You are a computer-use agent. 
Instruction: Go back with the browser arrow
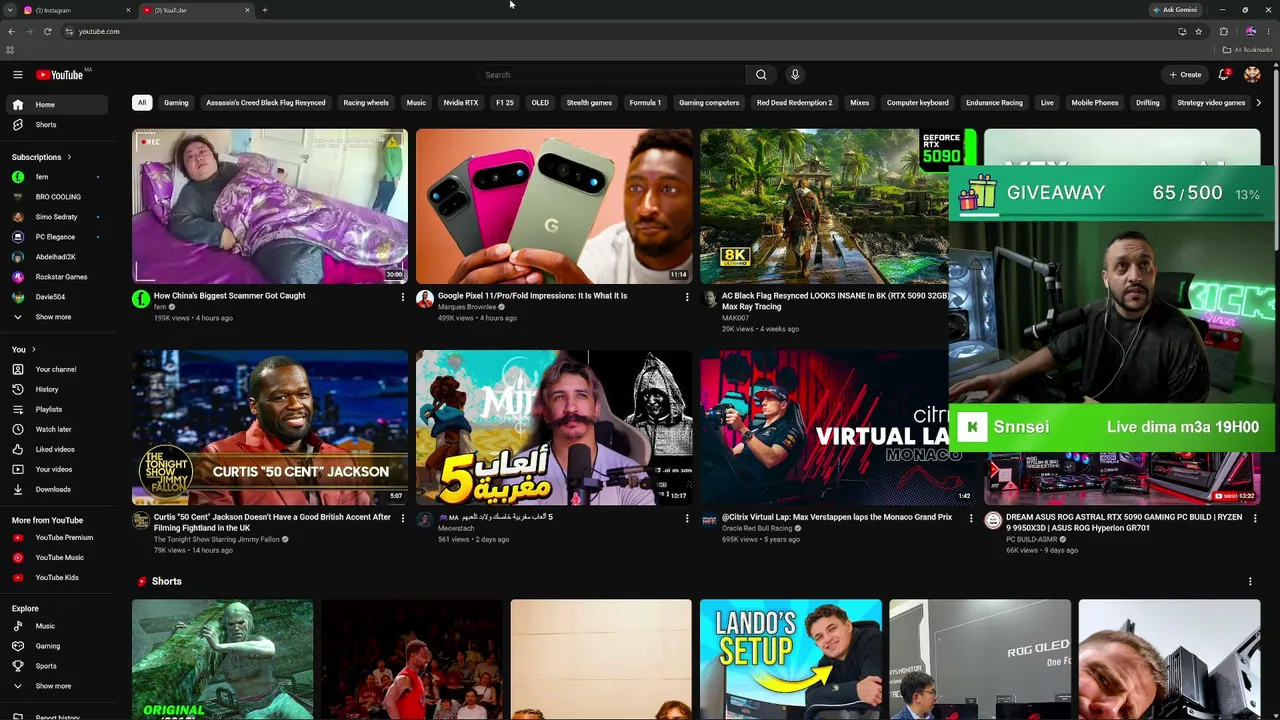(11, 32)
